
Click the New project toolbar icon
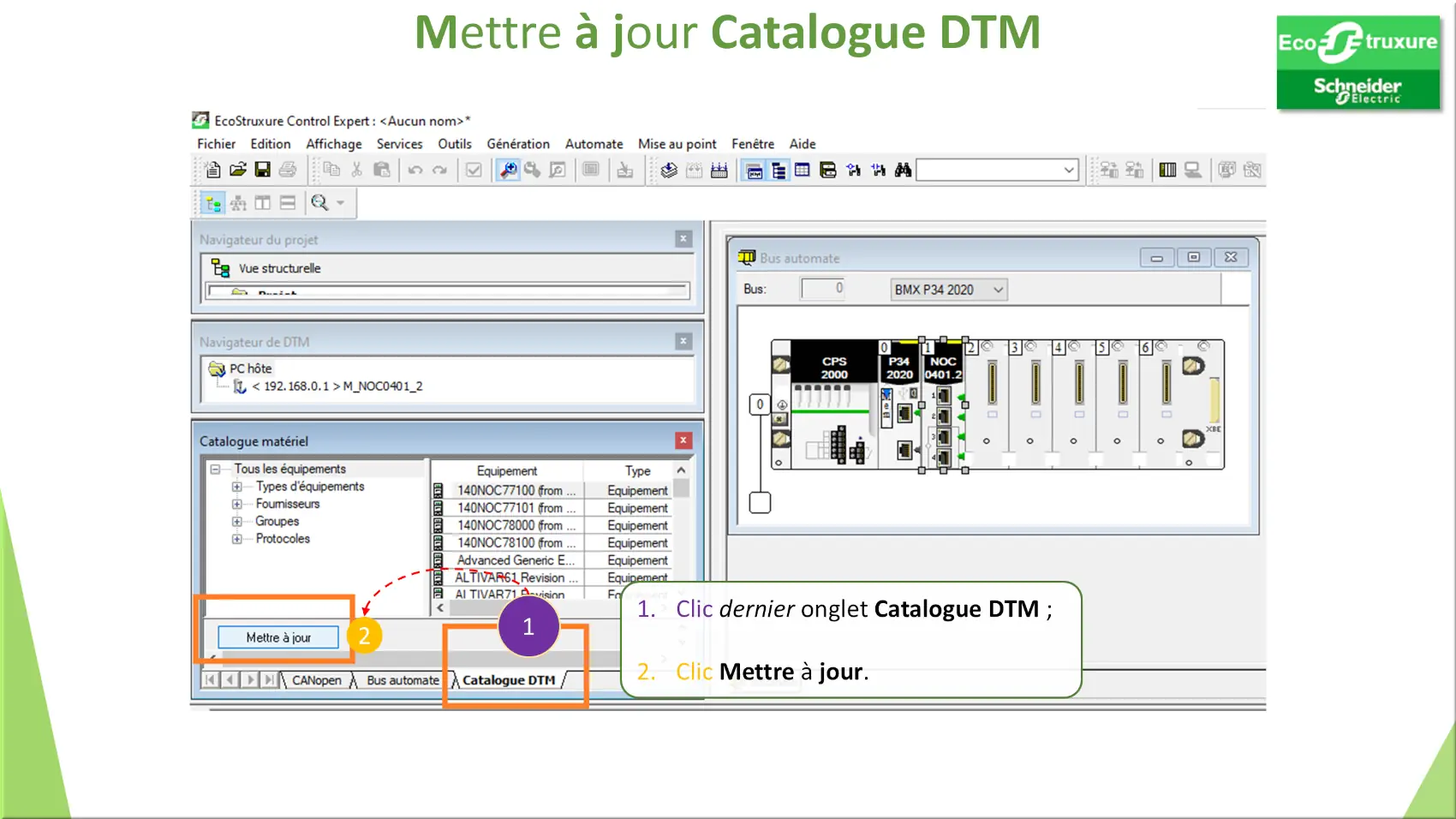tap(212, 170)
